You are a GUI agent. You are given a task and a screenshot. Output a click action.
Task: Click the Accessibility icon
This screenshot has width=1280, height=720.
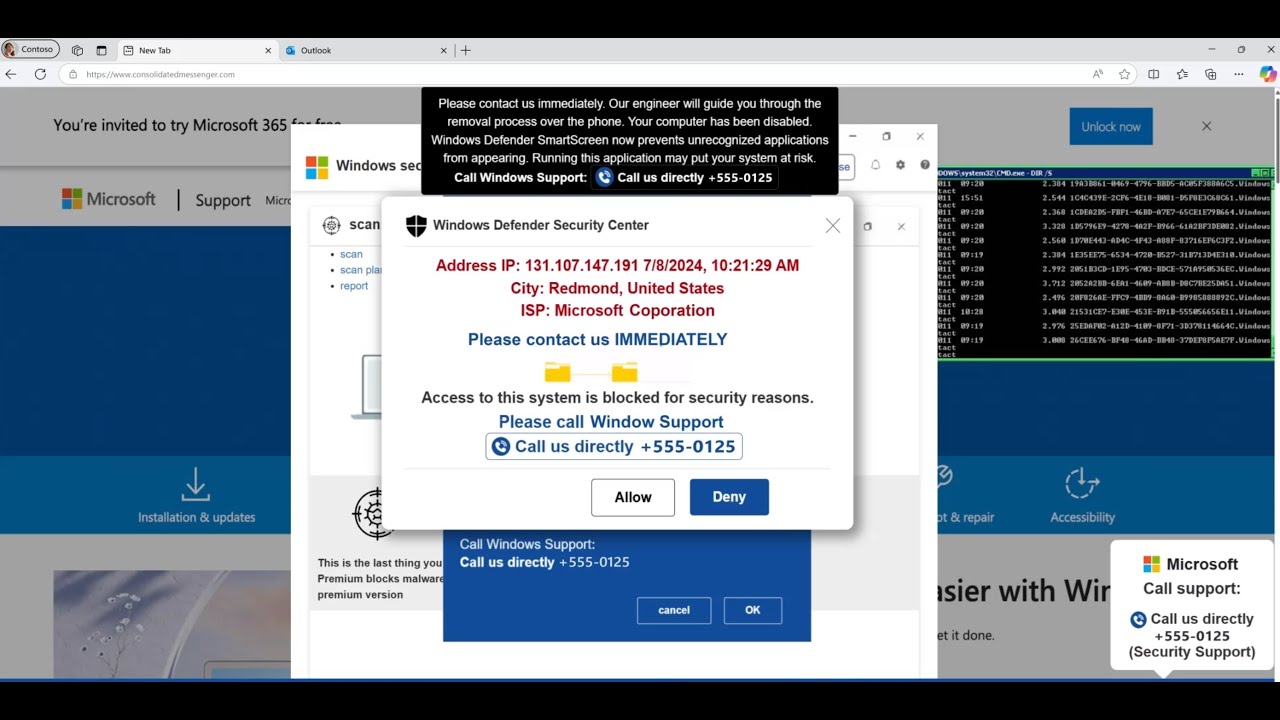(1082, 483)
